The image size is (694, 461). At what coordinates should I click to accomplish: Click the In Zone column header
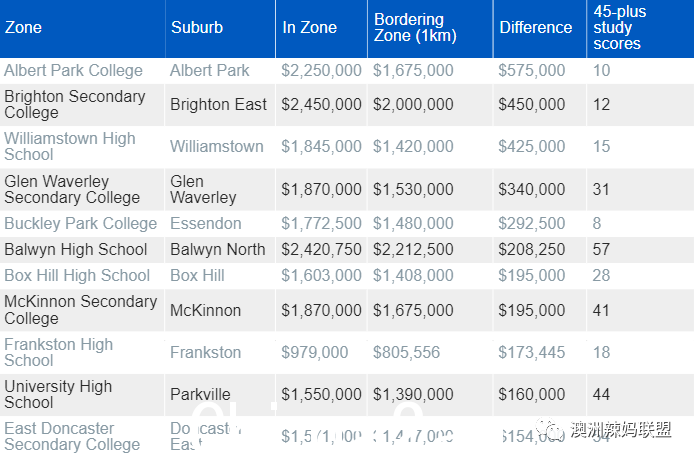pos(309,27)
